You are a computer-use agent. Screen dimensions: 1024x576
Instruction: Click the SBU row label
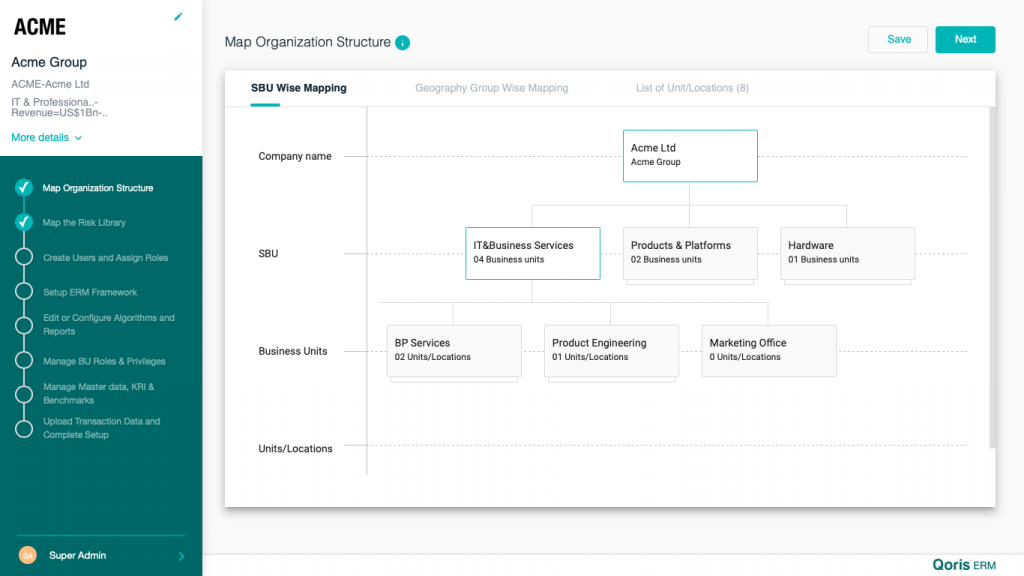click(x=268, y=254)
